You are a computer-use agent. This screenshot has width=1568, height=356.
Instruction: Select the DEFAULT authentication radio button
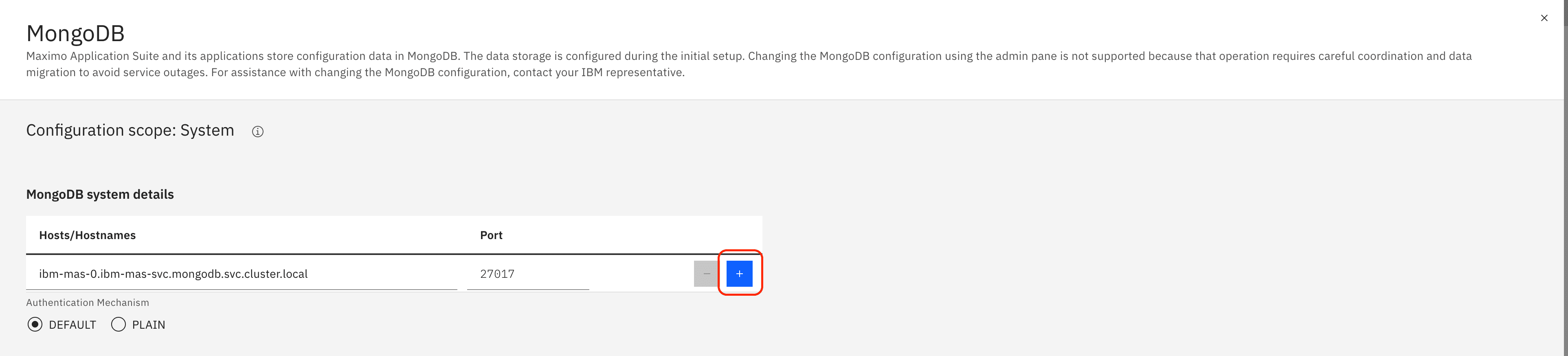coord(35,324)
